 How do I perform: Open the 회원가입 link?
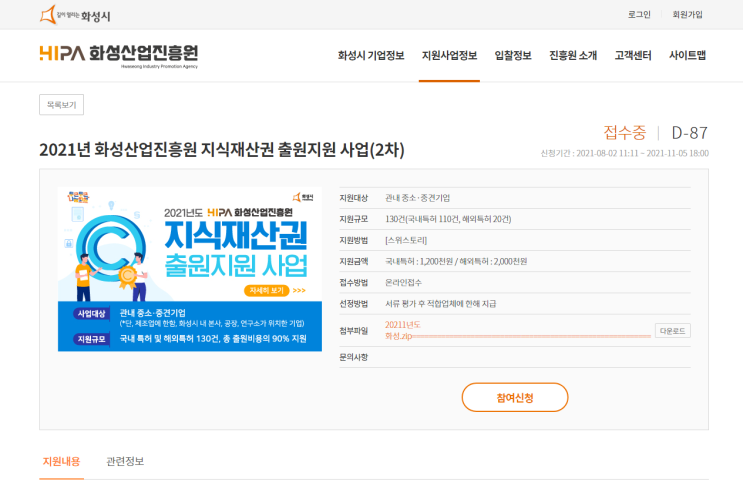coord(687,15)
